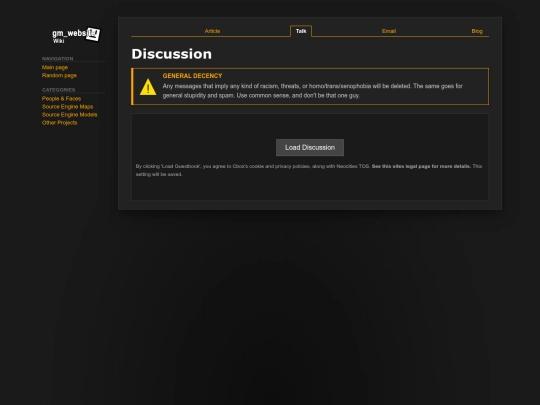Click the GENERAL DECENCY notice title
The height and width of the screenshot is (405, 540).
click(193, 76)
